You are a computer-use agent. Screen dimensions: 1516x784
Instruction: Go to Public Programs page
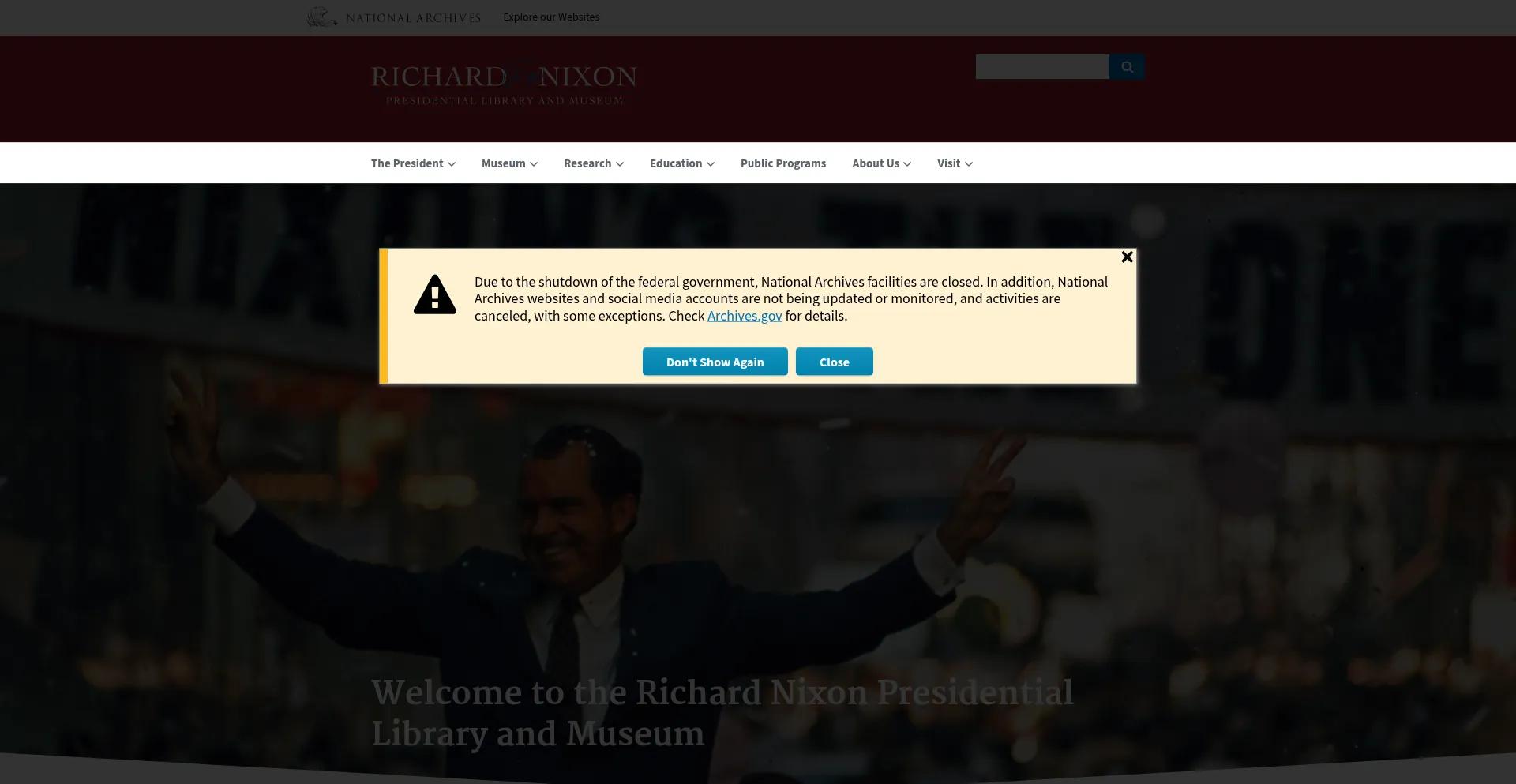782,163
